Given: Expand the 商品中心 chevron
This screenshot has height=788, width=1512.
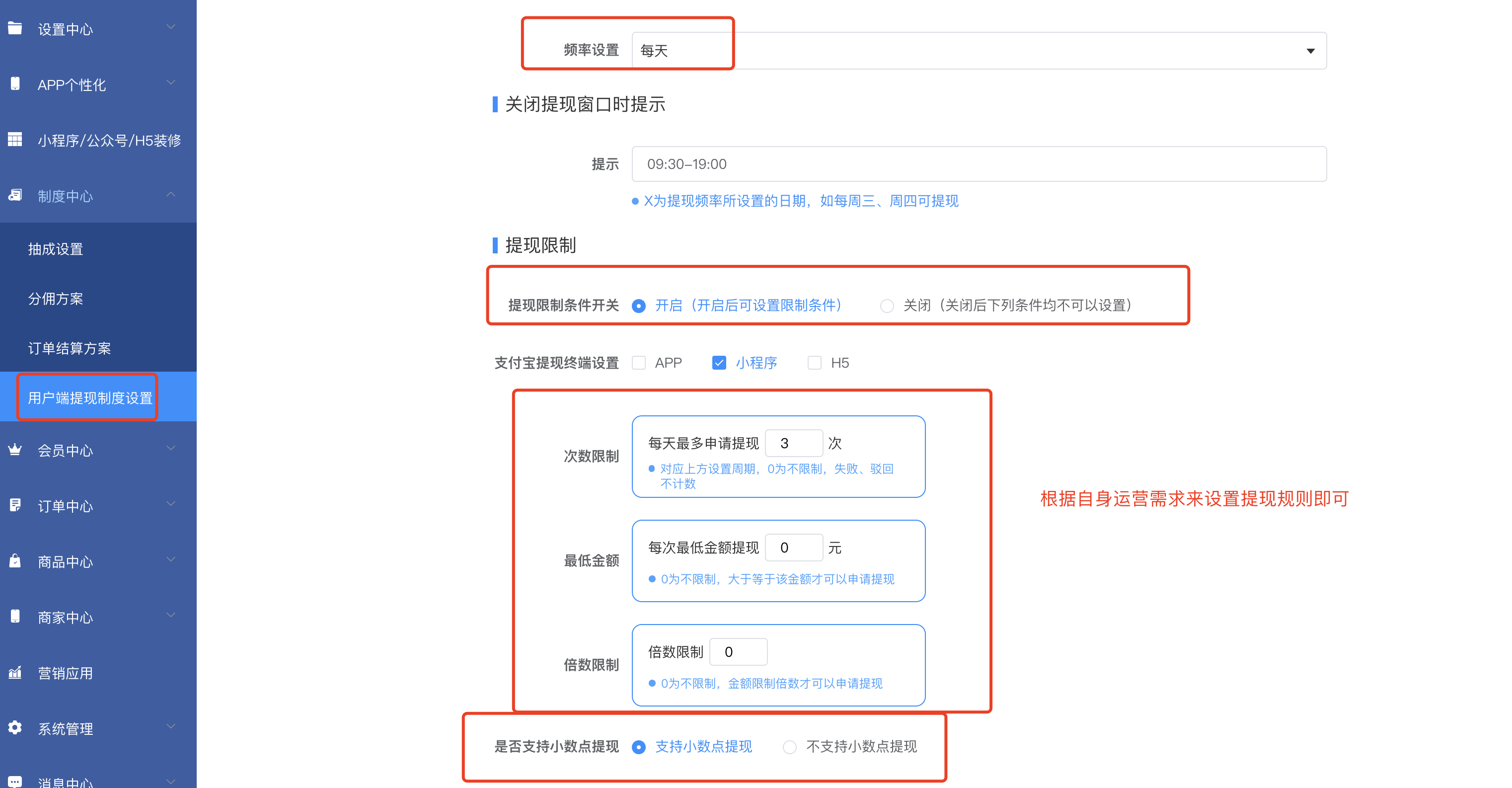Looking at the screenshot, I should point(171,559).
